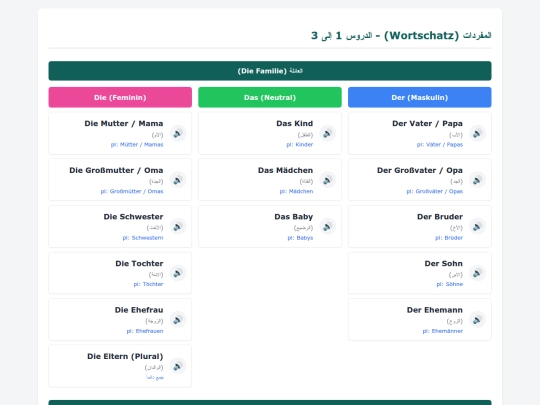Image resolution: width=540 pixels, height=405 pixels.
Task: Play audio for Die Mutter / Mama
Action: tap(178, 133)
